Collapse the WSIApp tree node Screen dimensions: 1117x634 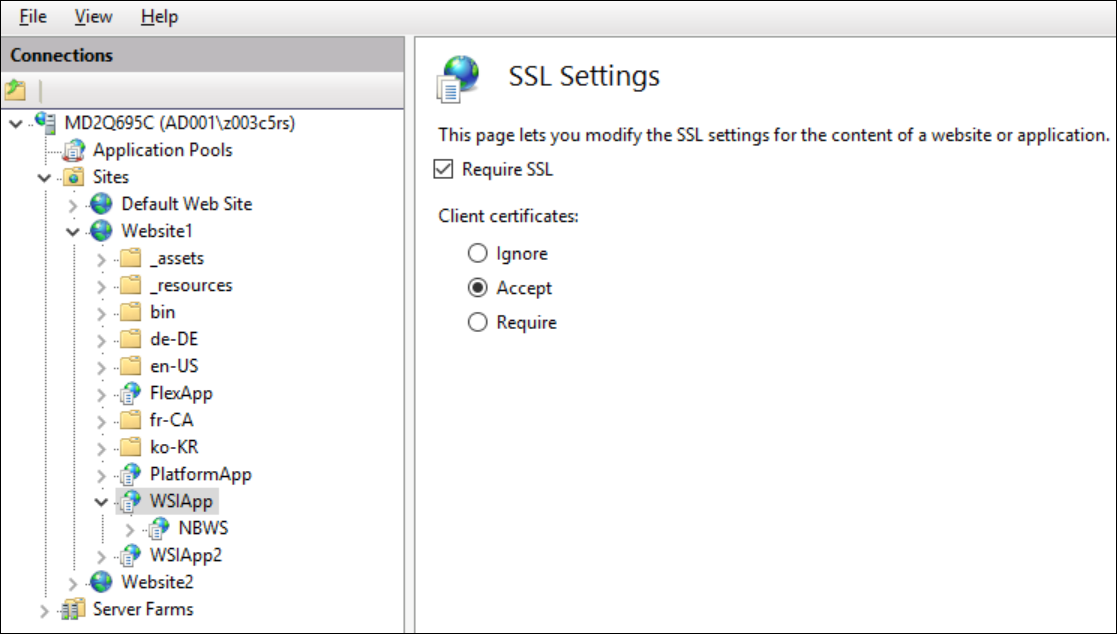coord(101,502)
